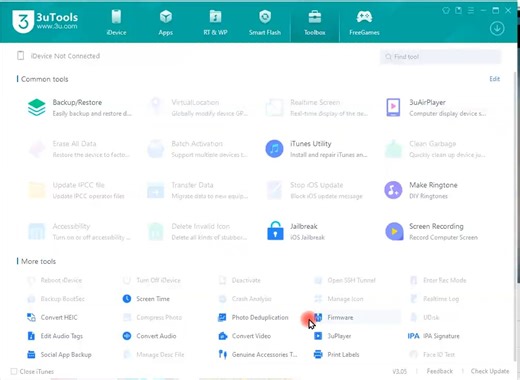This screenshot has height=380, width=520.
Task: Click the Feedback link
Action: 440,371
